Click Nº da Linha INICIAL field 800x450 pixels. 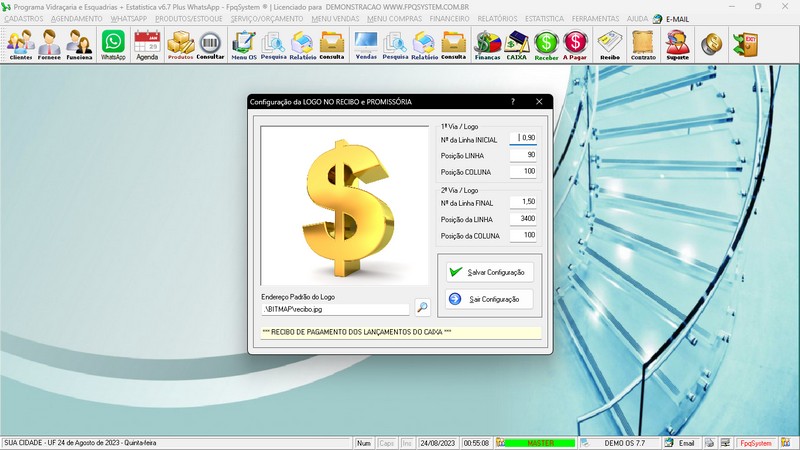pyautogui.click(x=523, y=138)
